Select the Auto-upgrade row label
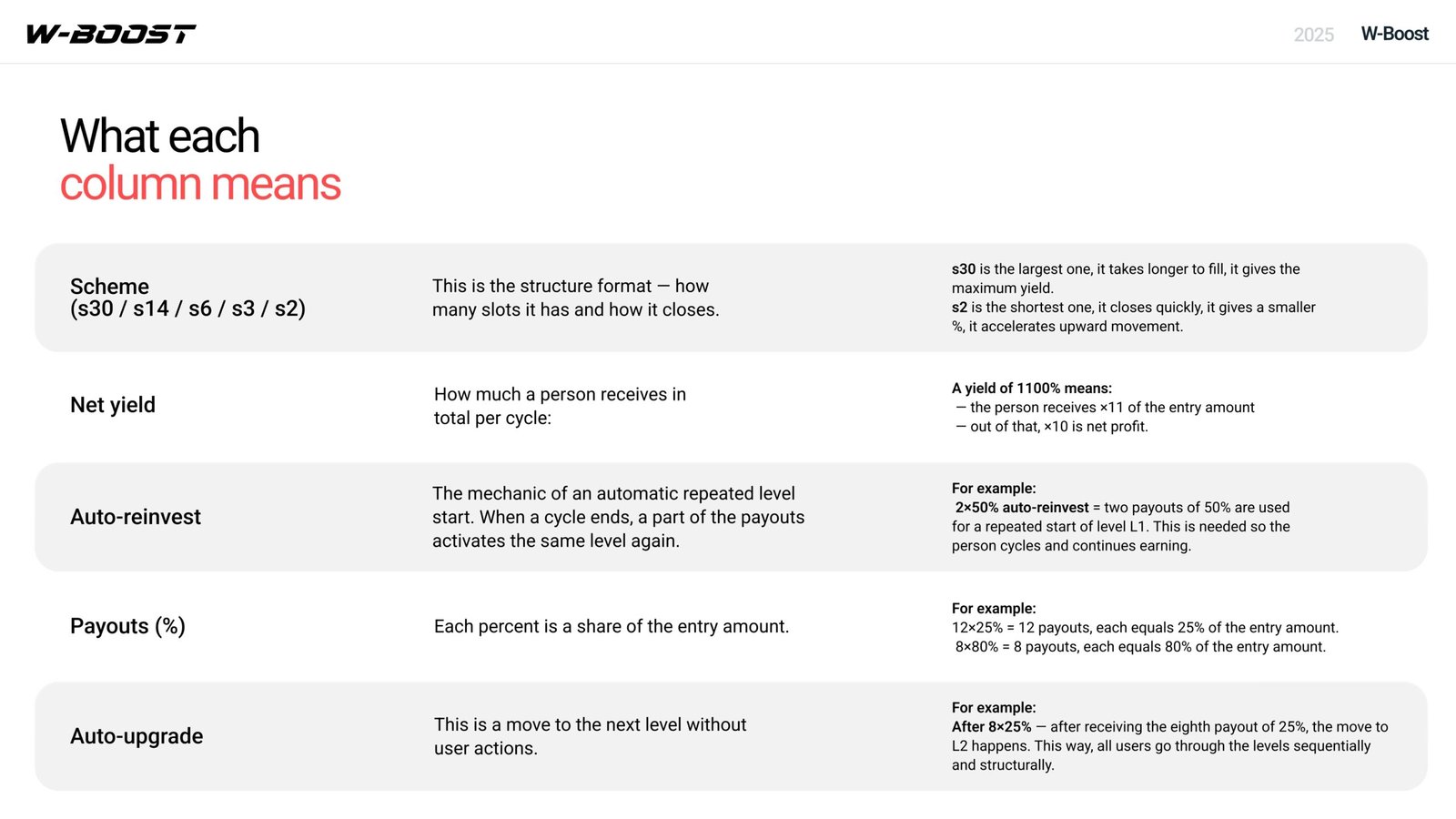Screen dimensions: 1456x819 pos(136,736)
